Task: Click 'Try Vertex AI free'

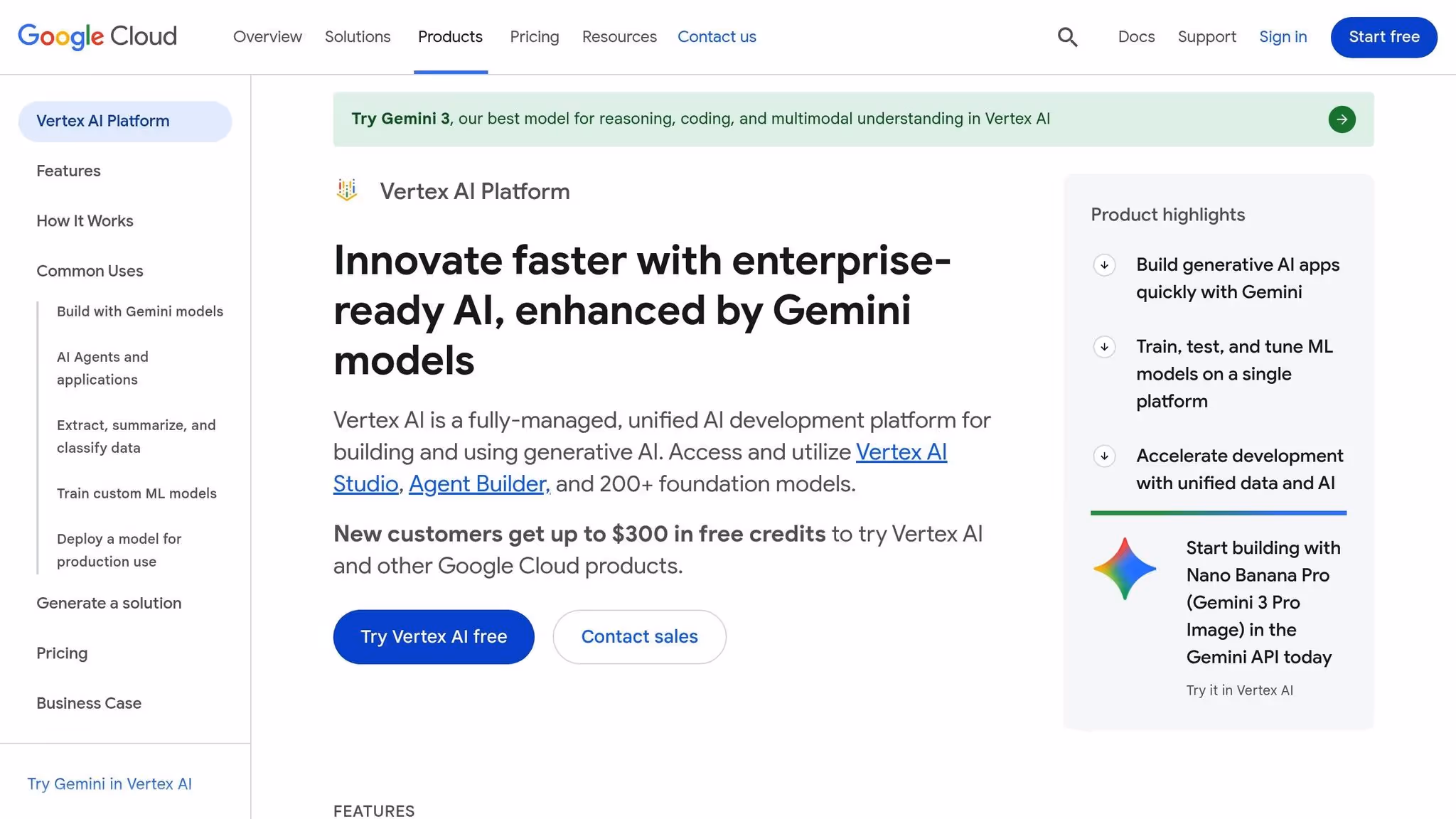Action: point(433,636)
